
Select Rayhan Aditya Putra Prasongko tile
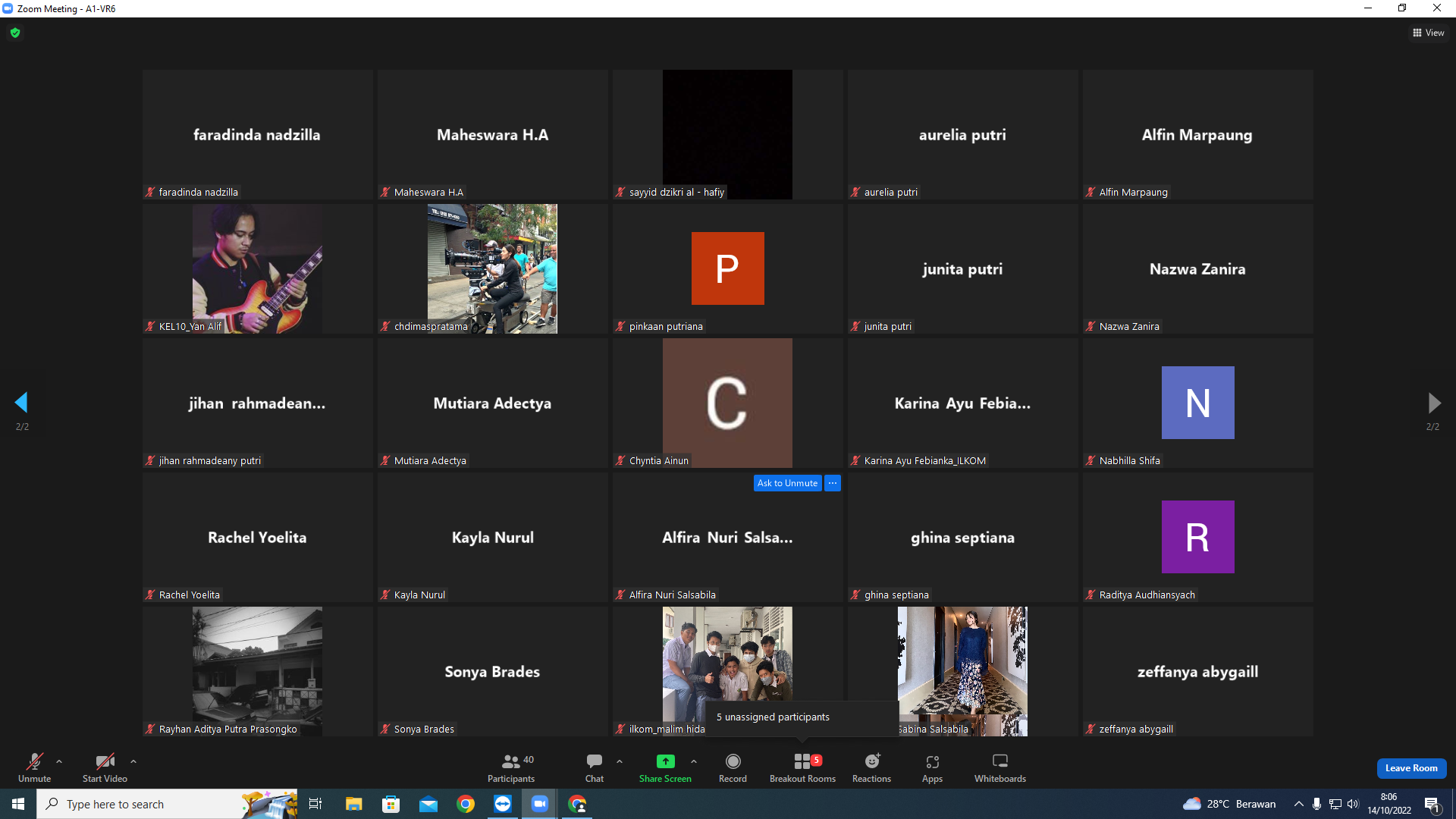(x=257, y=671)
